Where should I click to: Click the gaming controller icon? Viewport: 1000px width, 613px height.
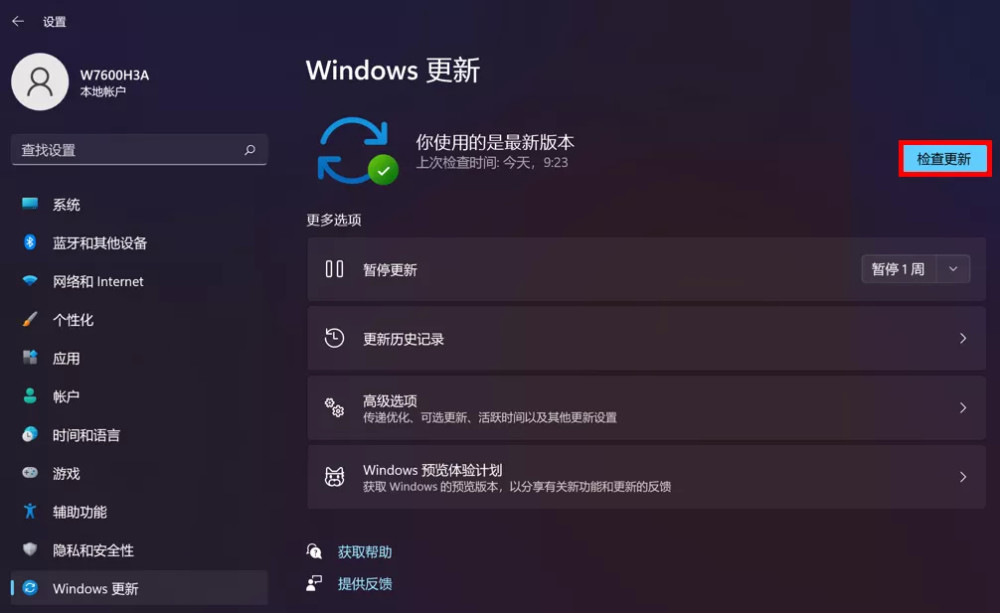[30, 473]
